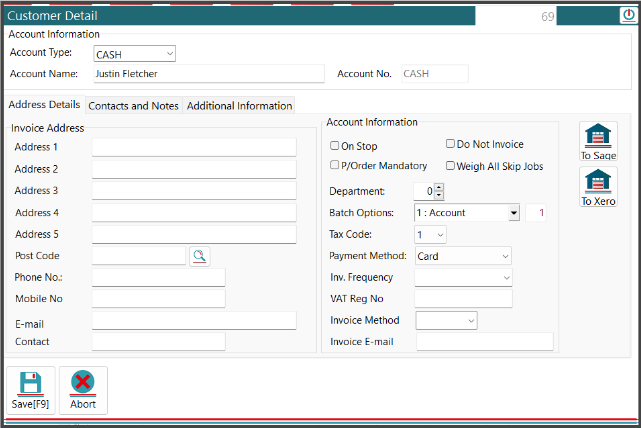Click the Save[F9] floppy disk button
641x428 pixels.
31,390
